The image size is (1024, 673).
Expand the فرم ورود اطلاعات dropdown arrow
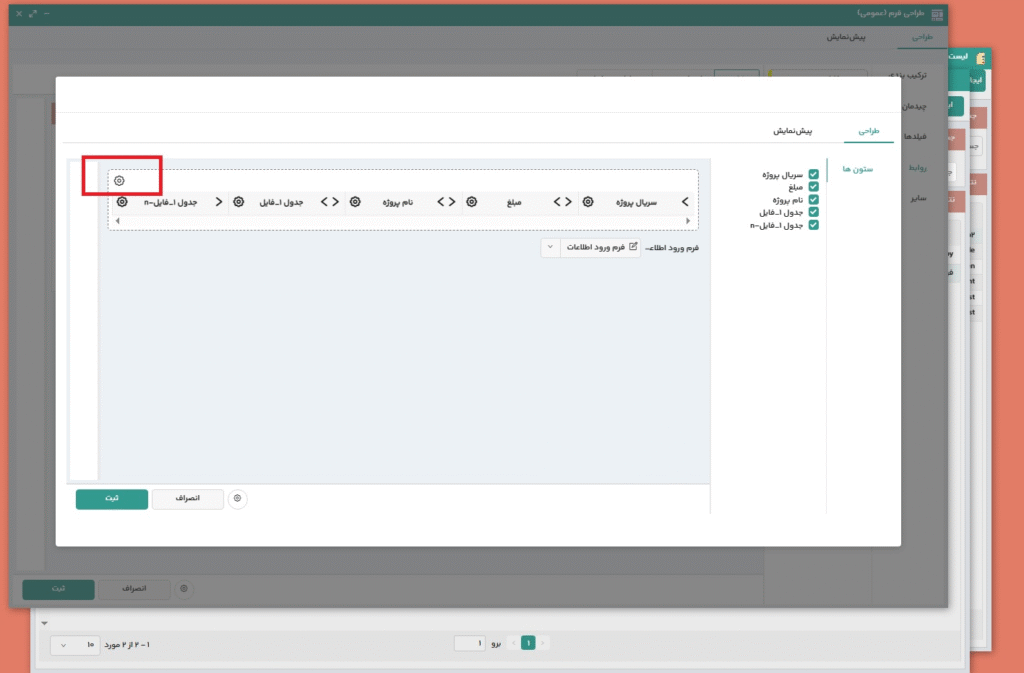pos(550,247)
